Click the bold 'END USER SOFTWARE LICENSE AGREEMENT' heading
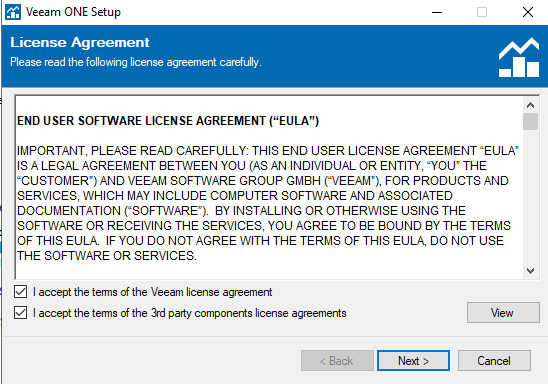 click(x=141, y=121)
